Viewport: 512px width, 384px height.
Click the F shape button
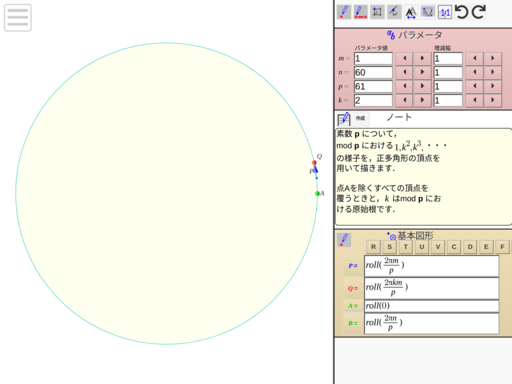pyautogui.click(x=502, y=247)
